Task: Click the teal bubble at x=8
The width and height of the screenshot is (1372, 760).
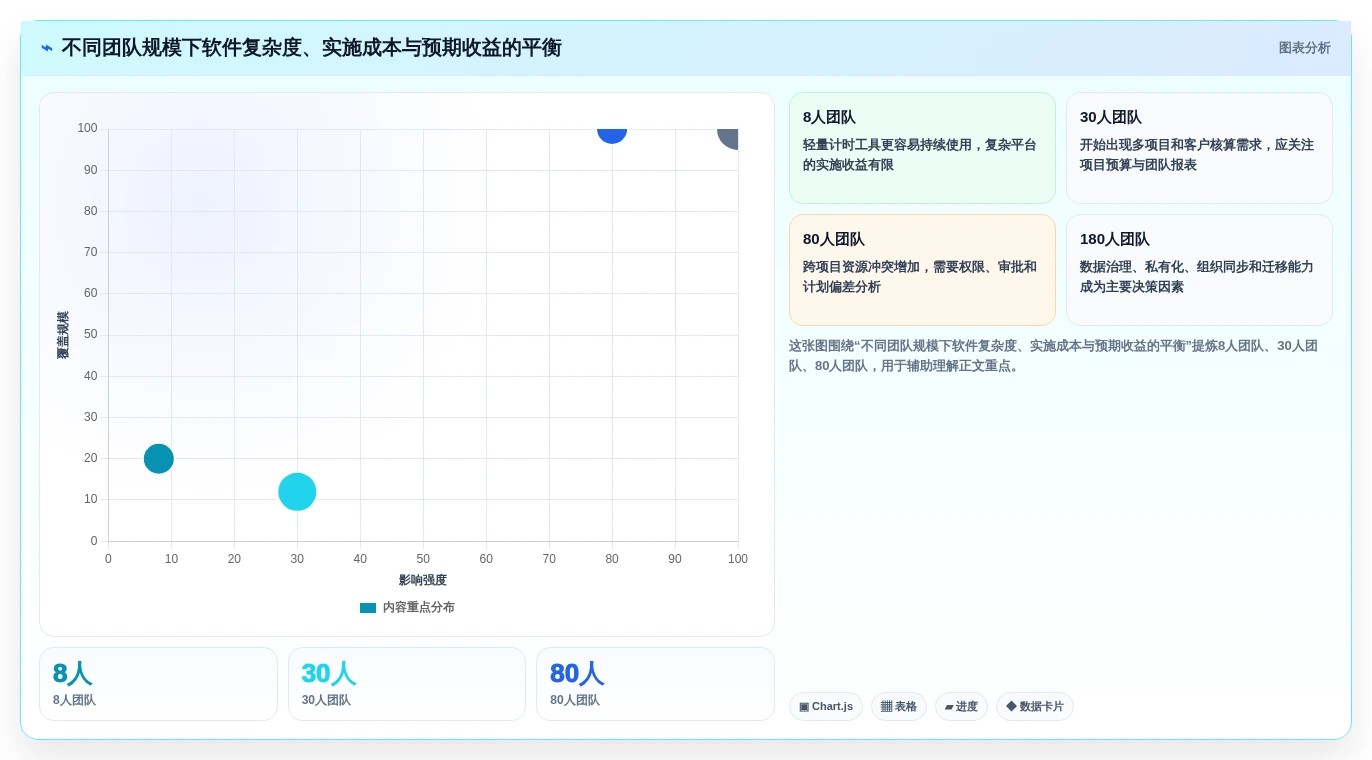Action: [159, 459]
